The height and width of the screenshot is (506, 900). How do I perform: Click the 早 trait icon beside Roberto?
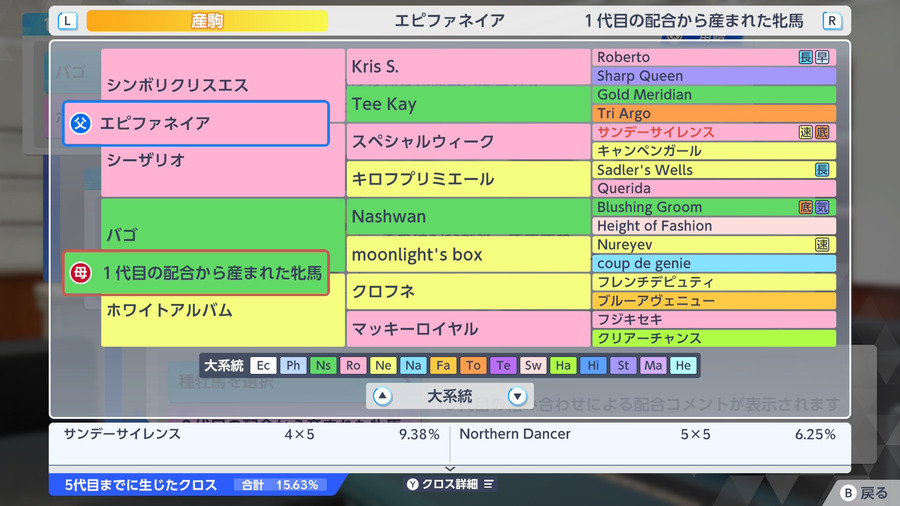[822, 57]
